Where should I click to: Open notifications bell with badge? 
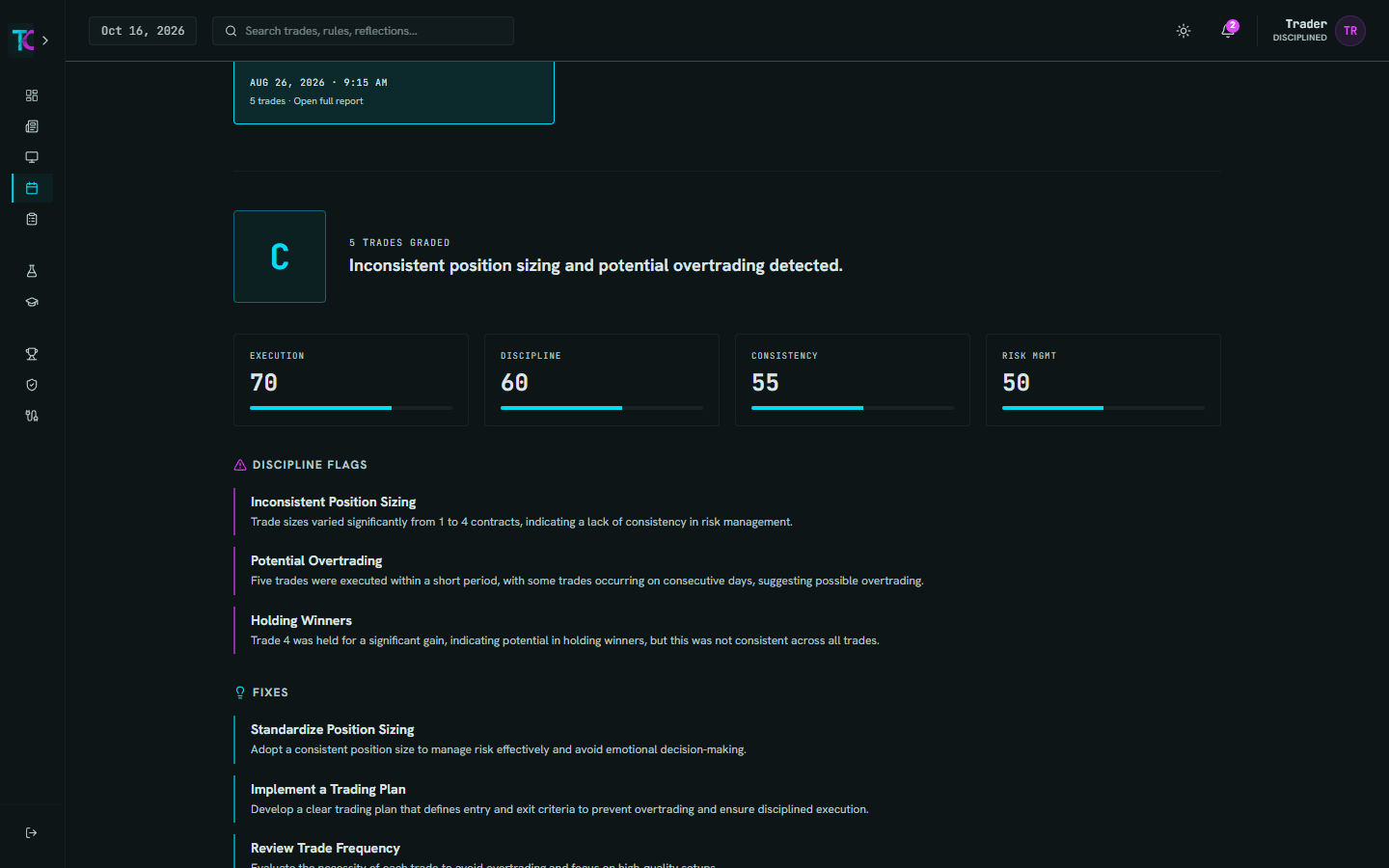1228,31
